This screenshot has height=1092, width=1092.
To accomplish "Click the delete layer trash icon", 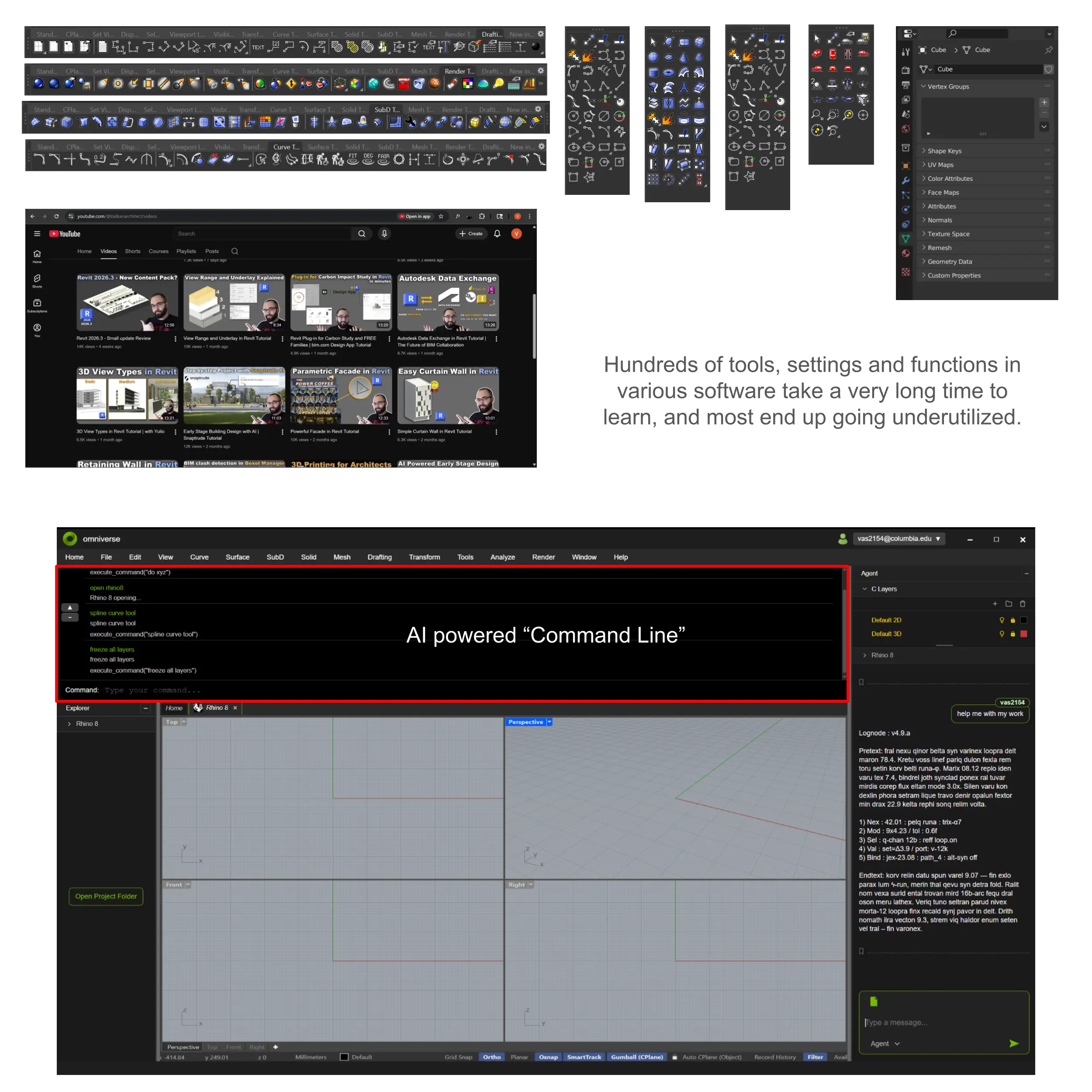I will pyautogui.click(x=1023, y=604).
